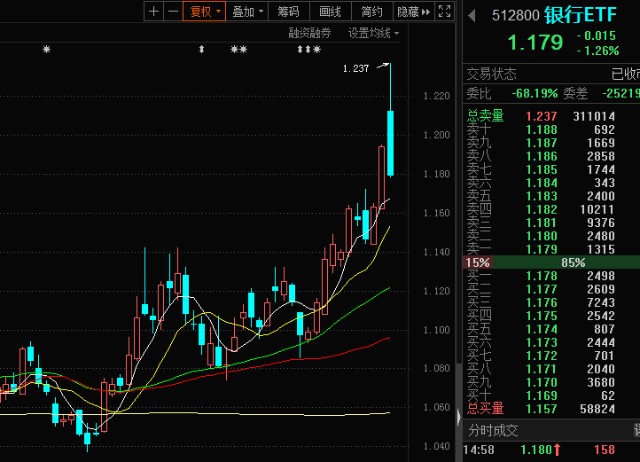Open 分时成交 trade details section

(493, 430)
